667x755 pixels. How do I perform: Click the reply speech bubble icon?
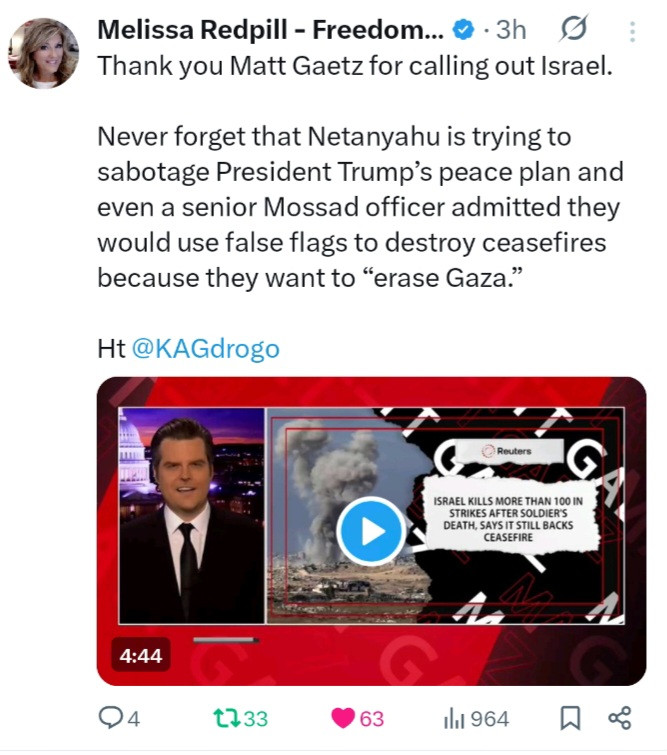tap(109, 718)
